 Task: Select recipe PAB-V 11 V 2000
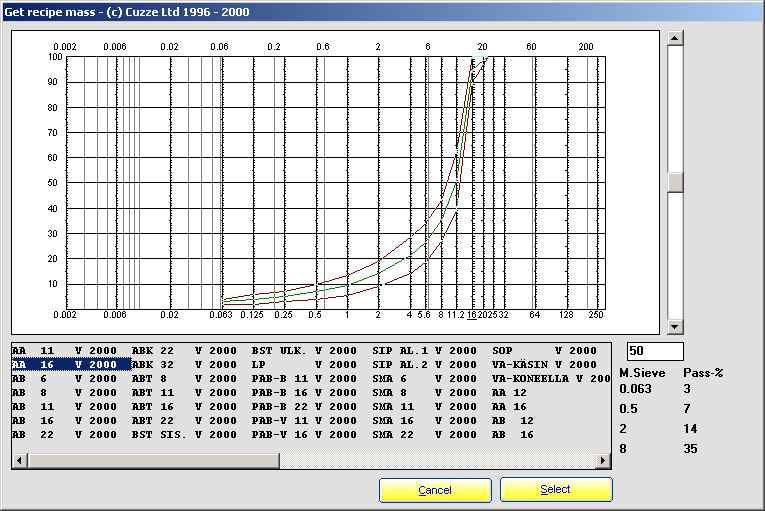click(x=304, y=421)
